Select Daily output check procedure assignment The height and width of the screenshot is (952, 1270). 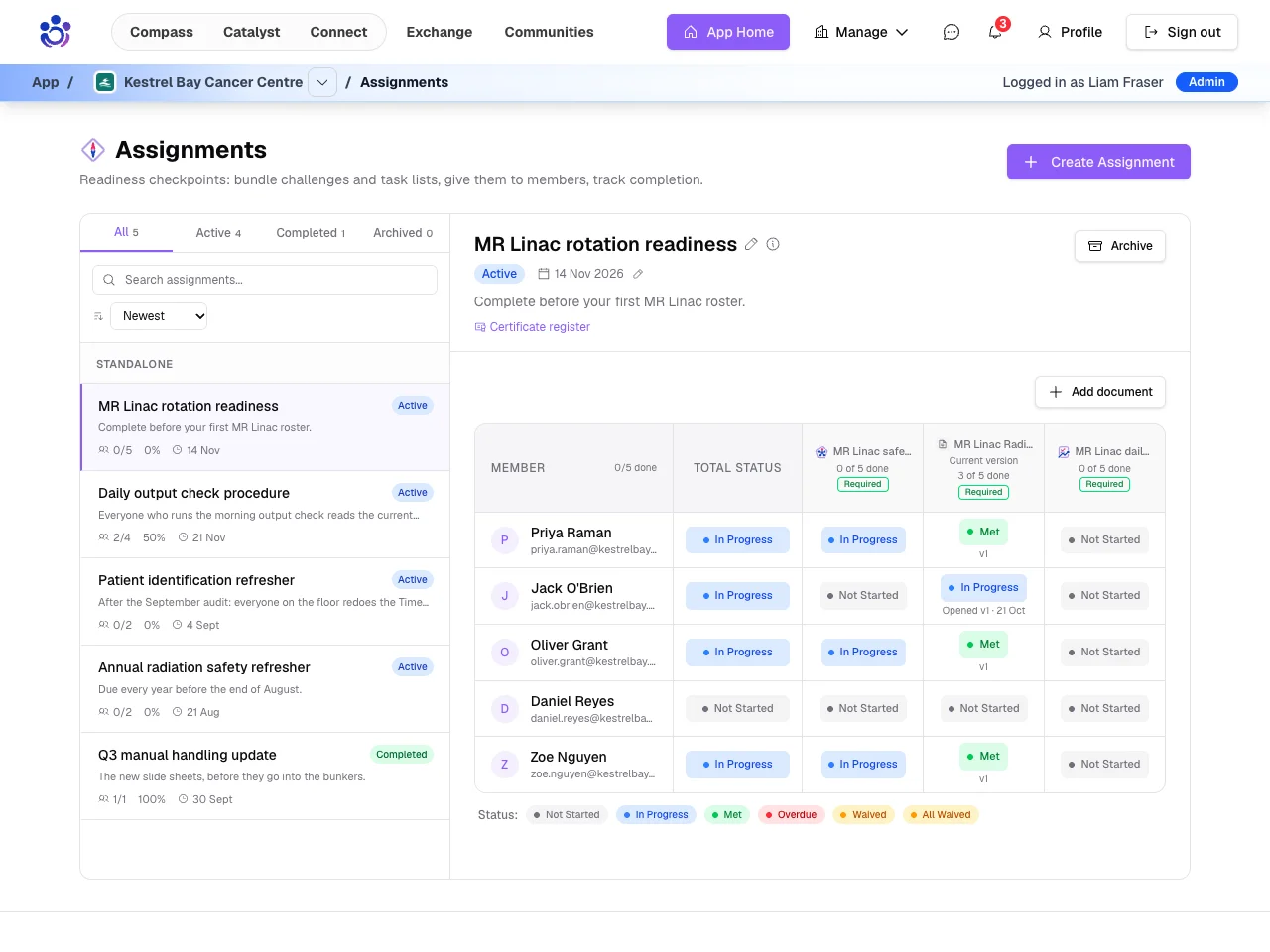(265, 515)
